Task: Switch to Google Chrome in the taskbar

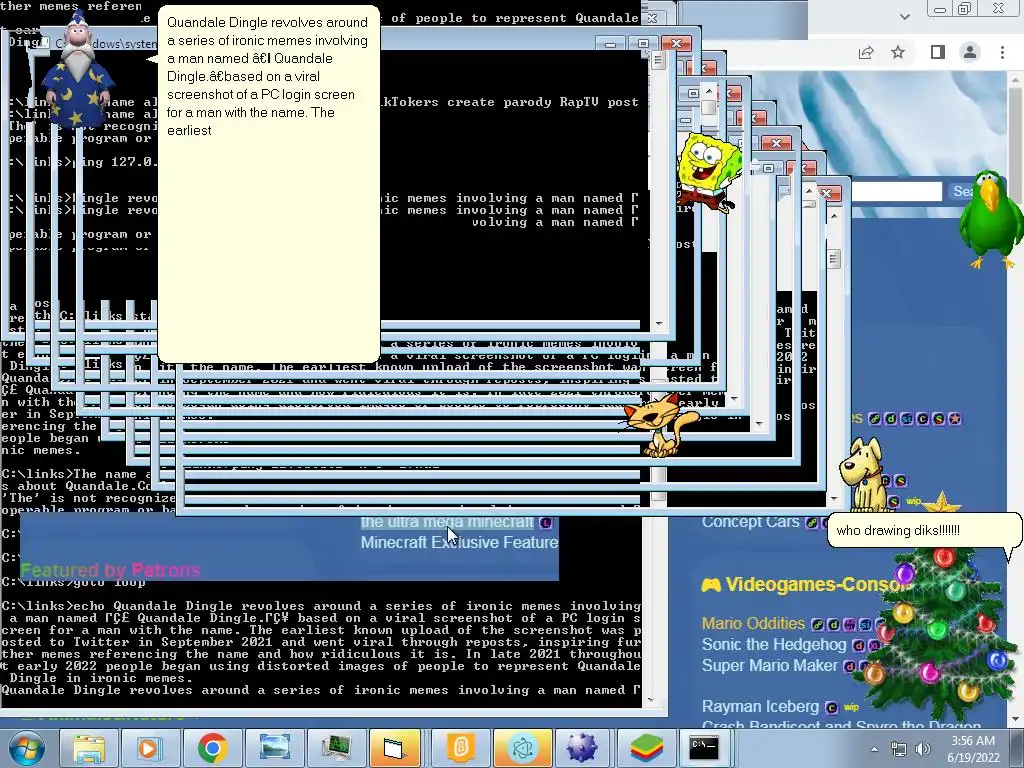Action: point(212,748)
